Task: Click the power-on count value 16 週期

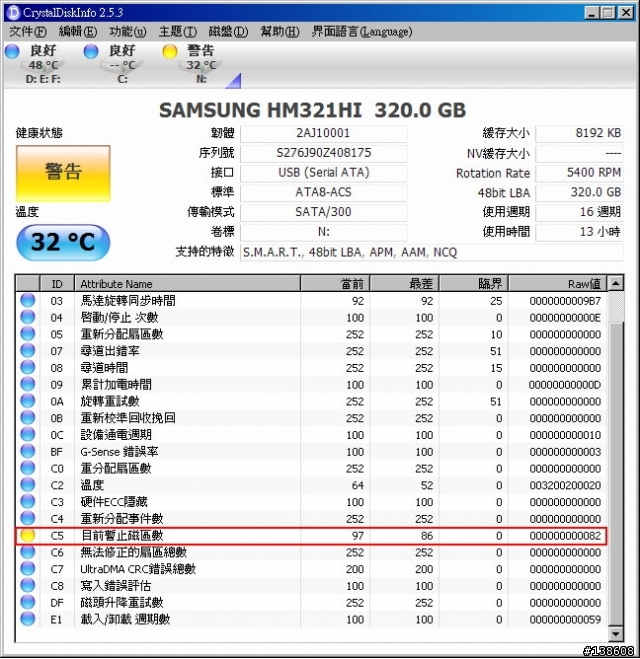Action: [579, 212]
